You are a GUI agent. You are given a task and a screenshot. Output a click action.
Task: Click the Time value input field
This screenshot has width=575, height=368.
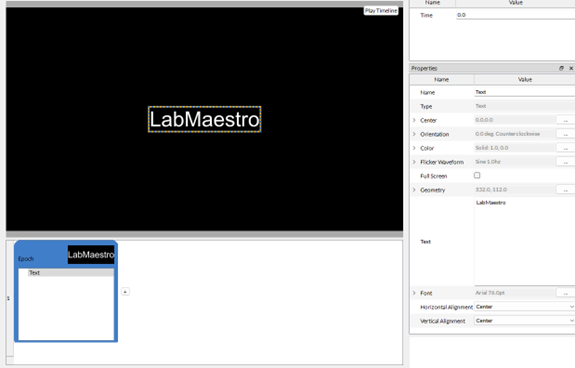(515, 15)
